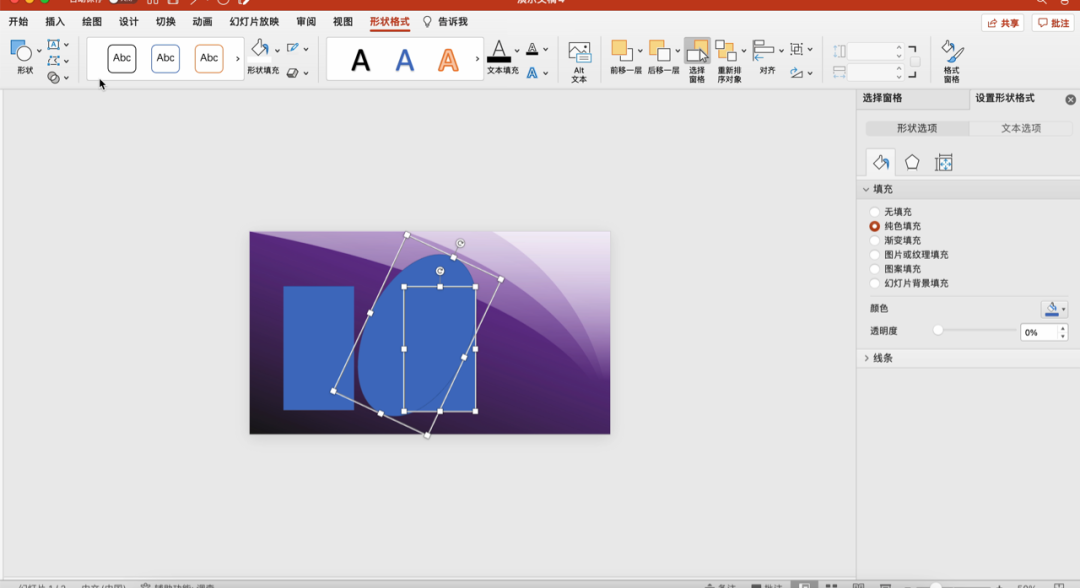Viewport: 1080px width, 588px height.
Task: Click the 批注 comments button
Action: pos(1054,23)
